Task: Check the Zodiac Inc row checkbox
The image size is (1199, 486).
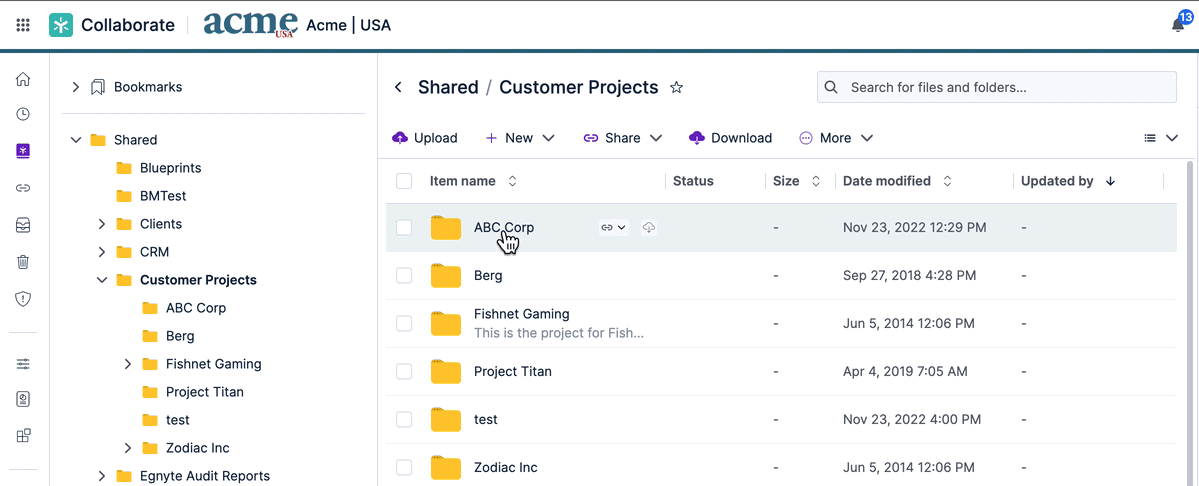Action: [404, 468]
